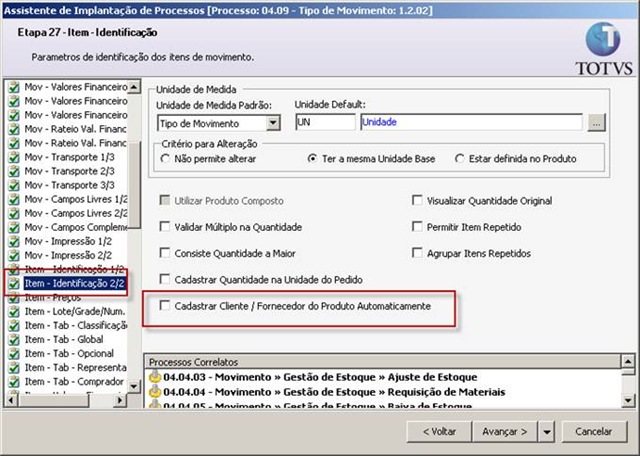Click Processos Correlatos scroll down arrow
Screen dimensions: 640x456
(x=628, y=401)
